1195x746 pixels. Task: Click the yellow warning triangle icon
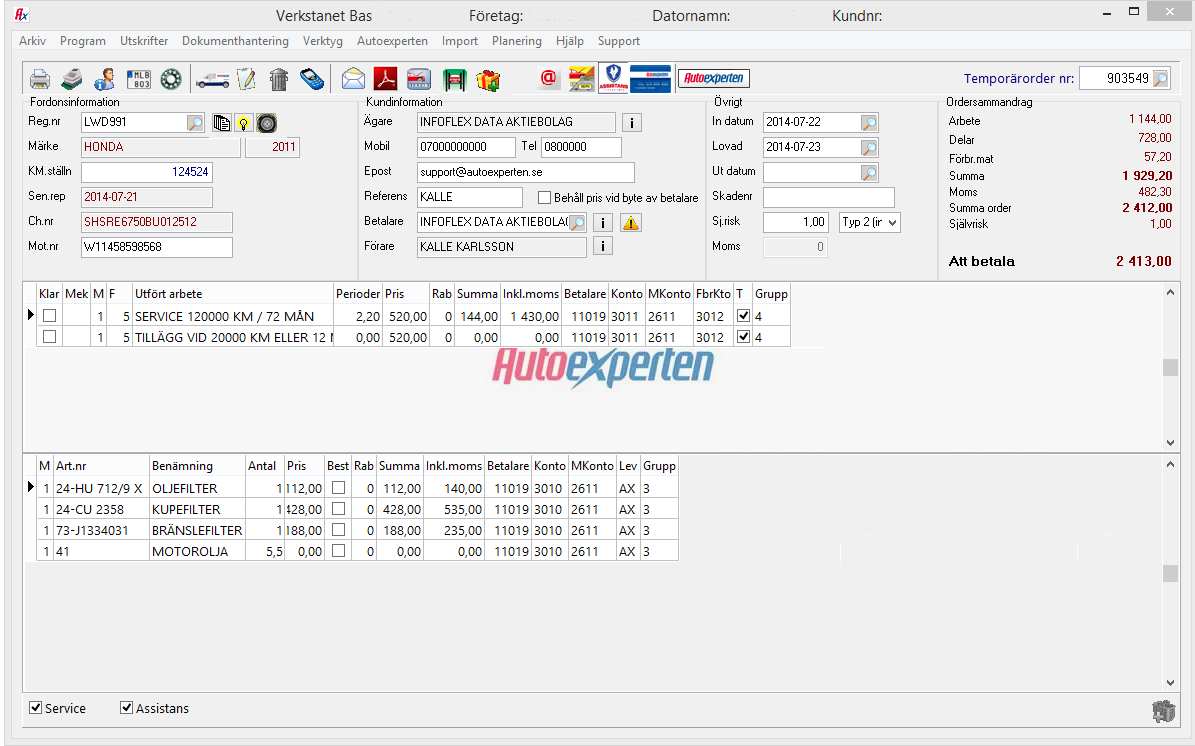point(631,223)
